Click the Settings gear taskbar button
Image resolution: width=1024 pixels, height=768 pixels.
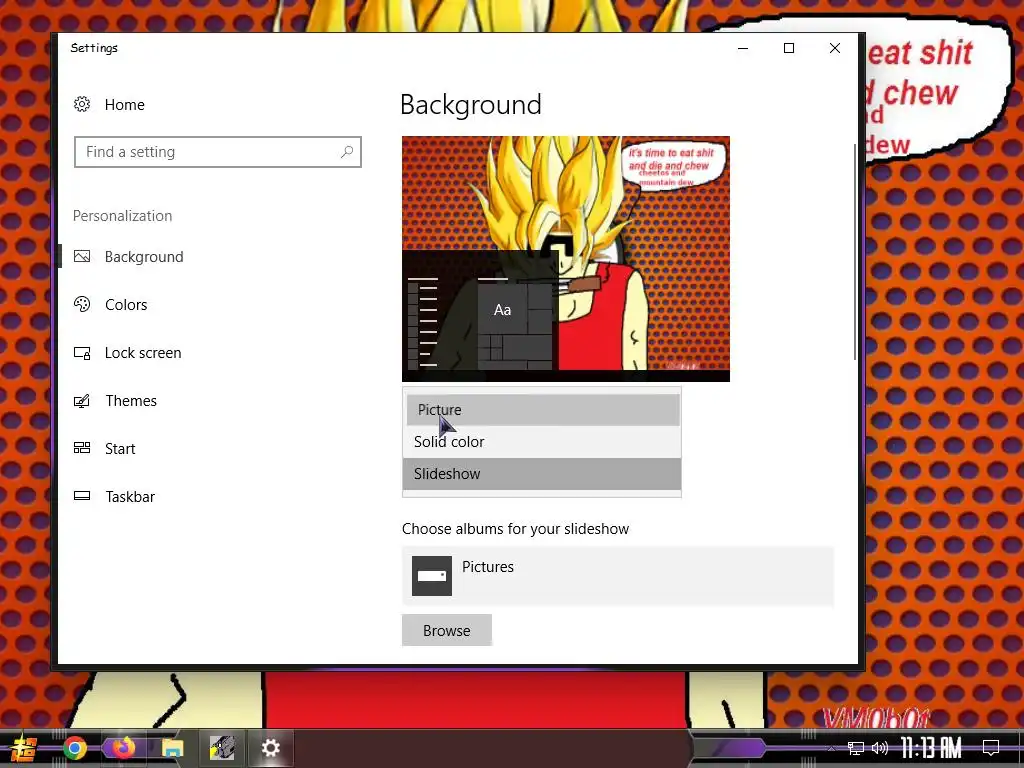[x=270, y=748]
